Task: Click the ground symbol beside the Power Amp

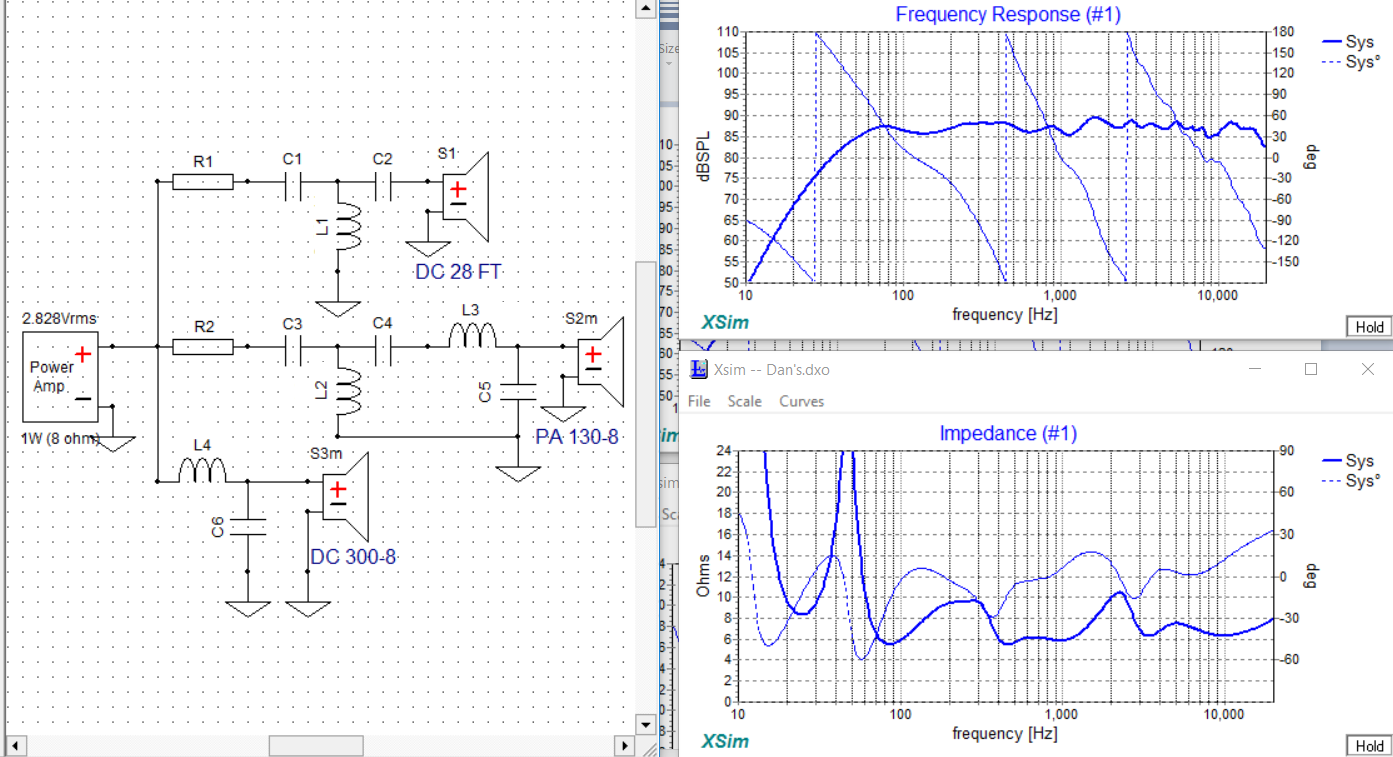Action: click(x=113, y=442)
